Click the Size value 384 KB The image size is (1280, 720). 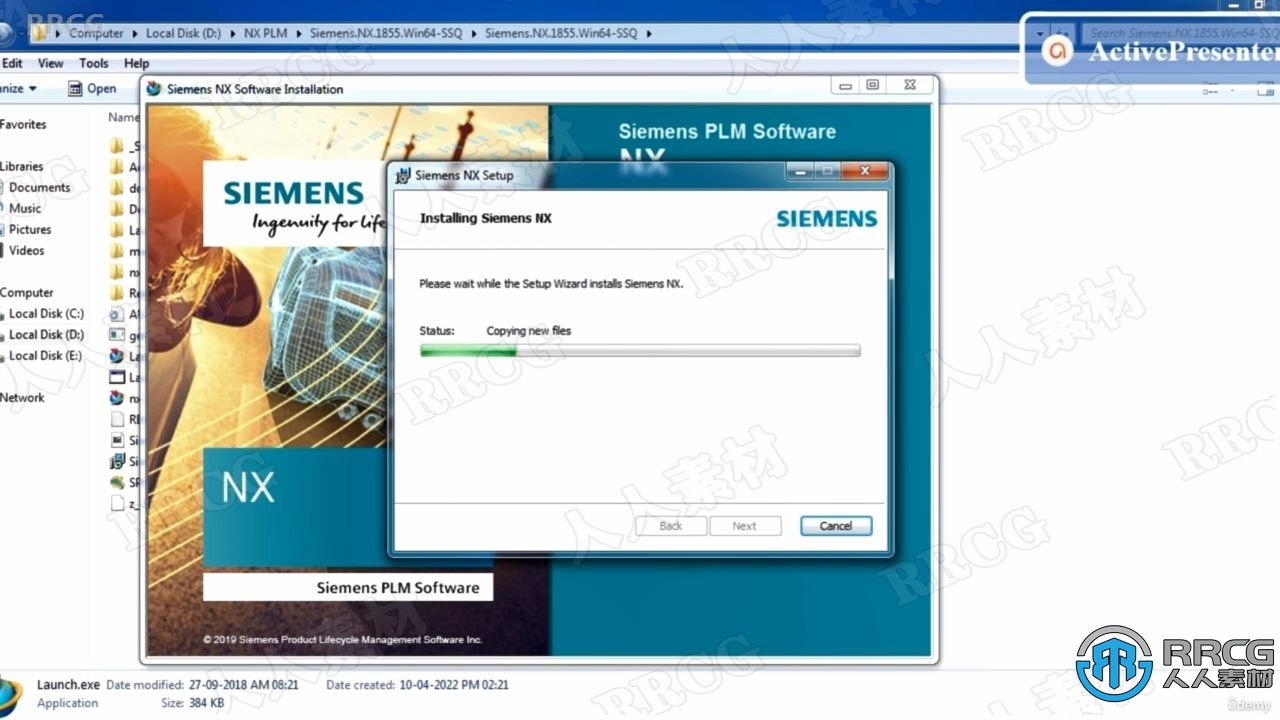click(x=206, y=703)
